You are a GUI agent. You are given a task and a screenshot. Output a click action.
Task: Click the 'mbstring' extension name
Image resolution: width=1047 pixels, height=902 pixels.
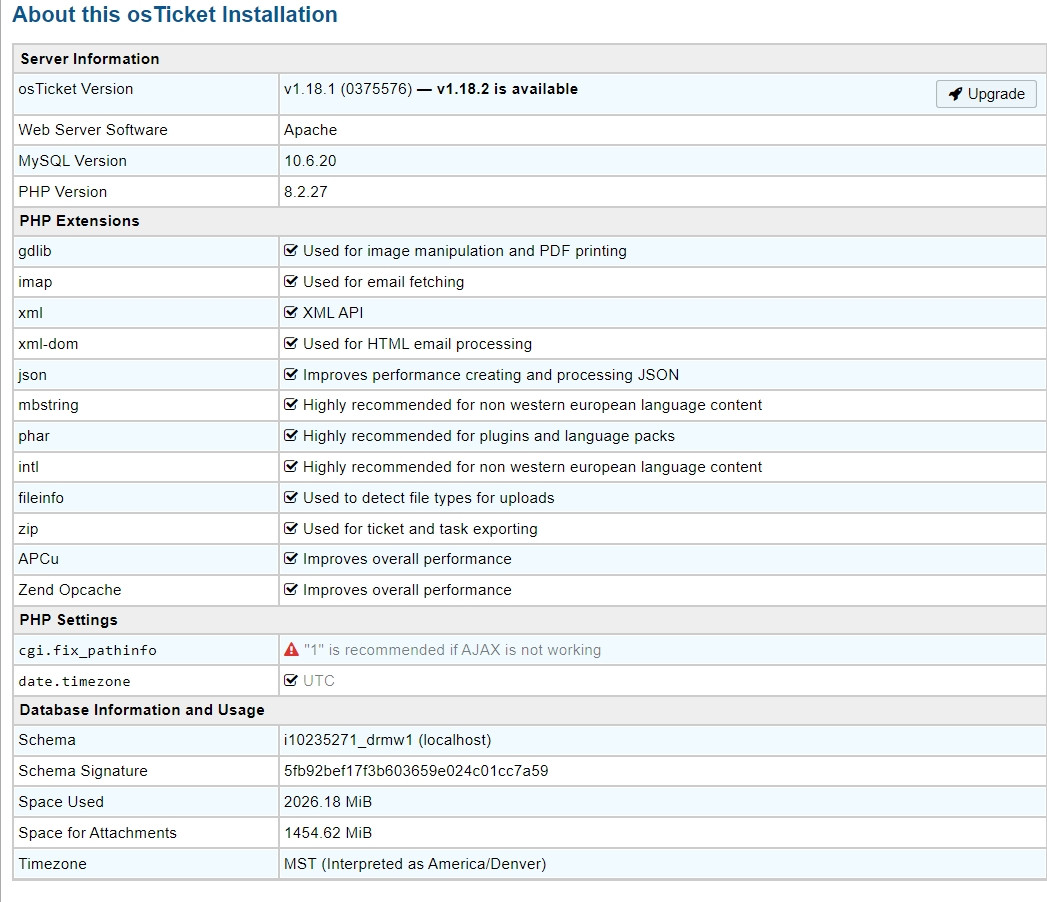pos(48,405)
